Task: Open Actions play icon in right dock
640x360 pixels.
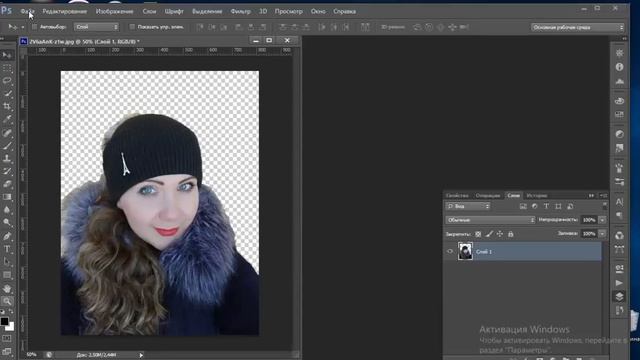Action: [620, 282]
